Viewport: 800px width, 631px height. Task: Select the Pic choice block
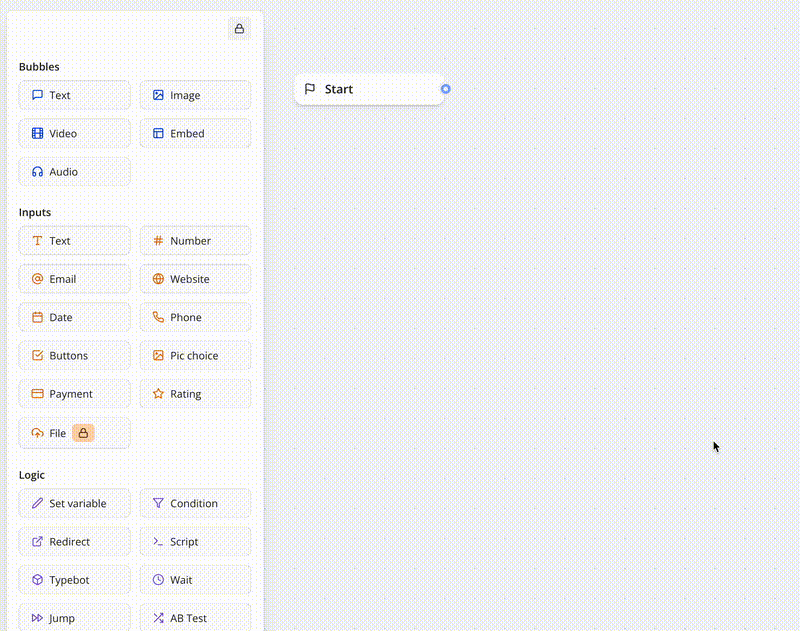tap(195, 356)
